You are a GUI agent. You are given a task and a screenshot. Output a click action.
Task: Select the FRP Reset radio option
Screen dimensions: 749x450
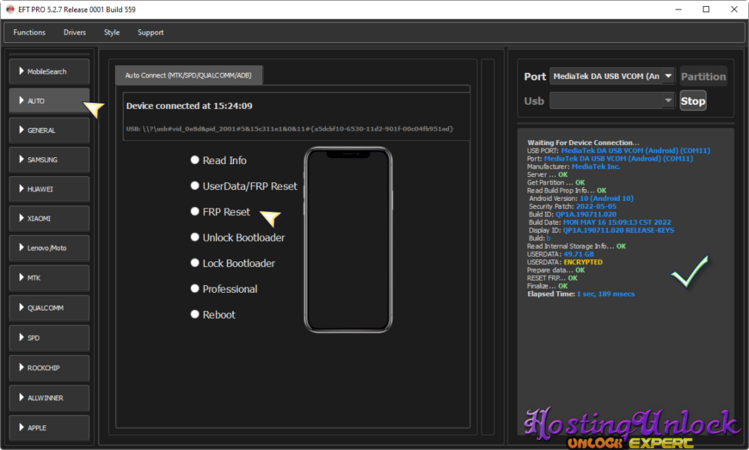click(x=195, y=212)
